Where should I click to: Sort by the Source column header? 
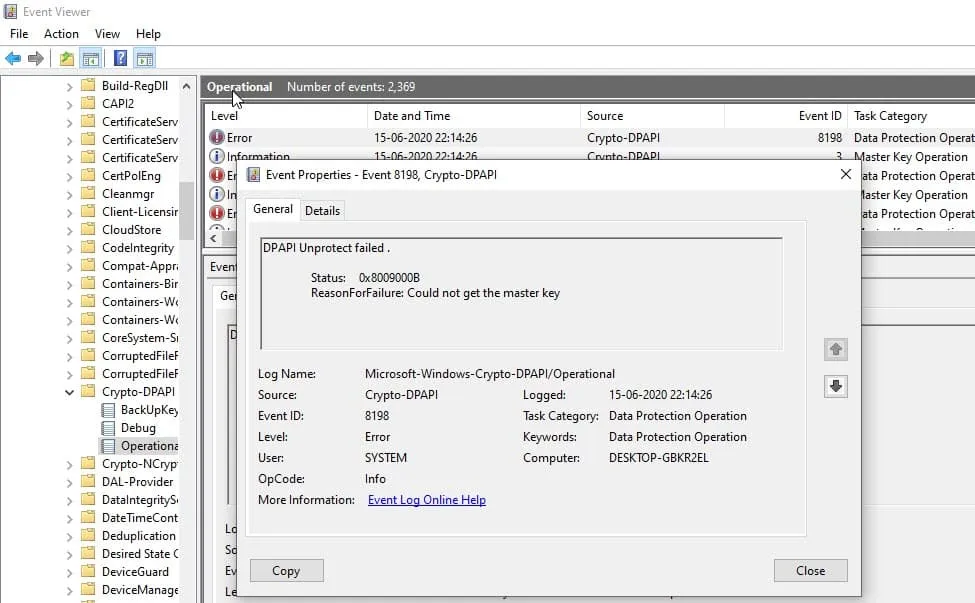652,116
